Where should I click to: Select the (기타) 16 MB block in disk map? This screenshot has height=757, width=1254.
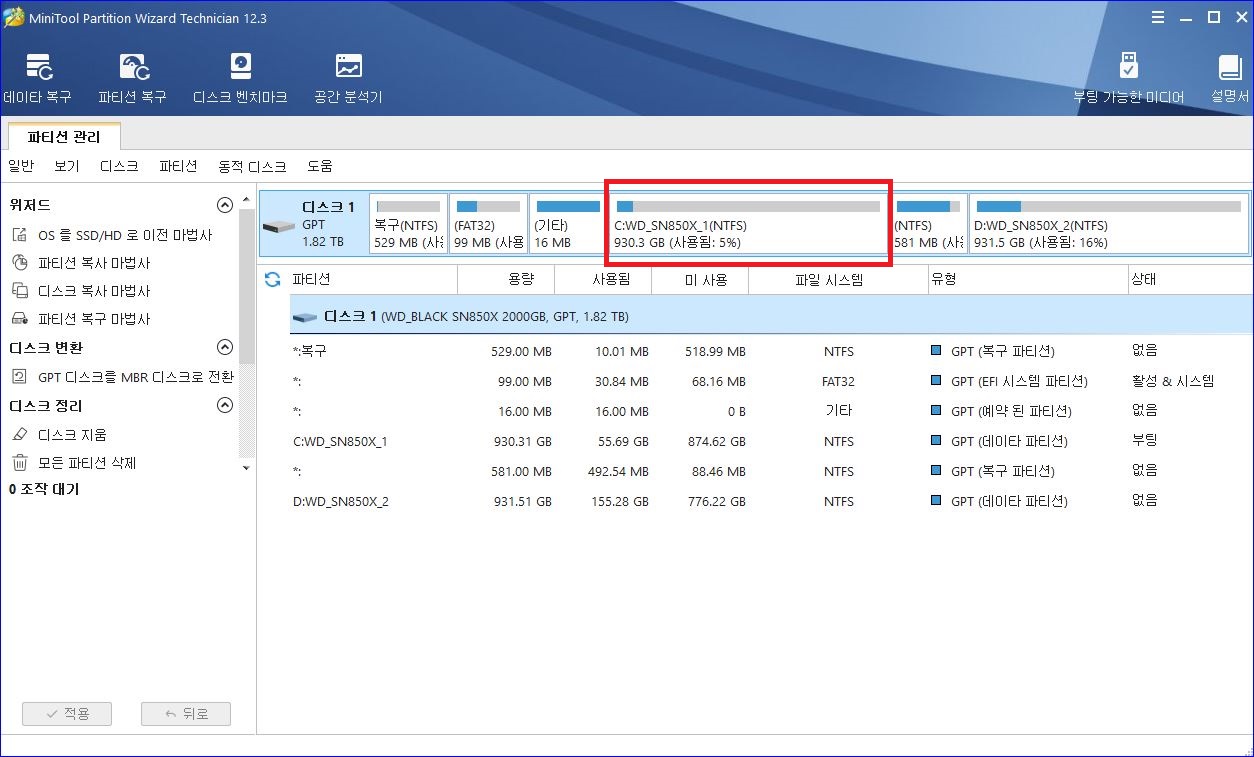coord(568,224)
